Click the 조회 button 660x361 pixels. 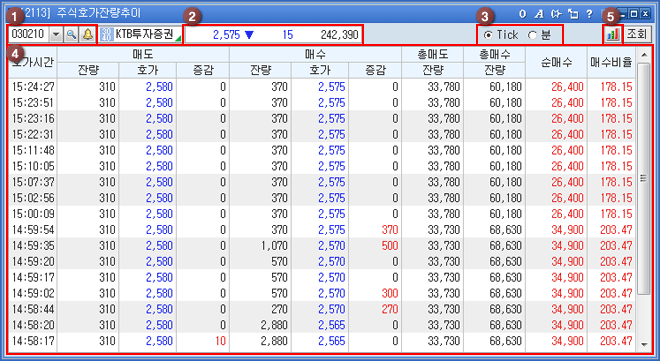(637, 34)
